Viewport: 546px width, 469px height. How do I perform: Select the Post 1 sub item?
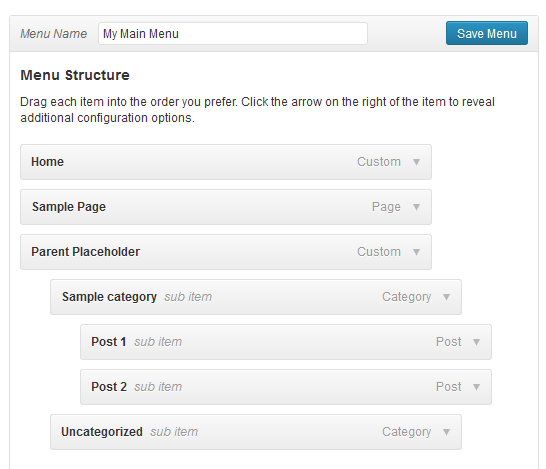[x=286, y=342]
